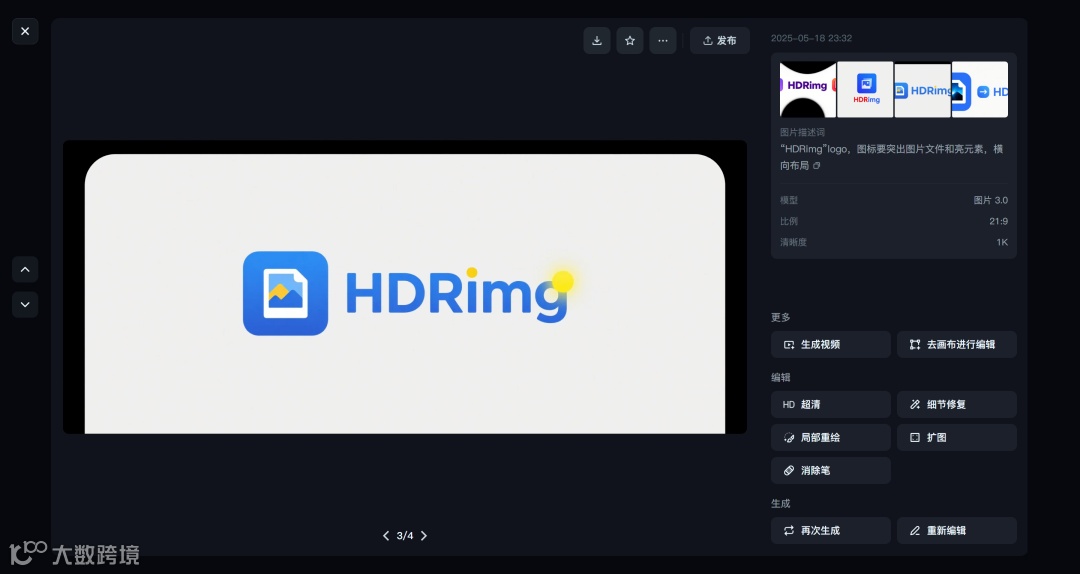Open the more options ellipsis menu
The image size is (1080, 574).
(663, 41)
